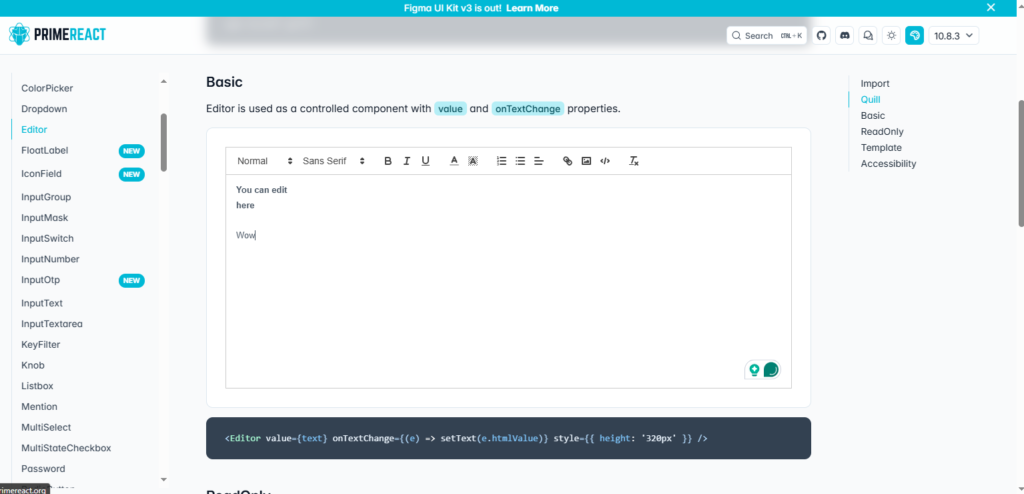Open the GitHub repository icon
Viewport: 1024px width, 494px height.
click(x=822, y=35)
